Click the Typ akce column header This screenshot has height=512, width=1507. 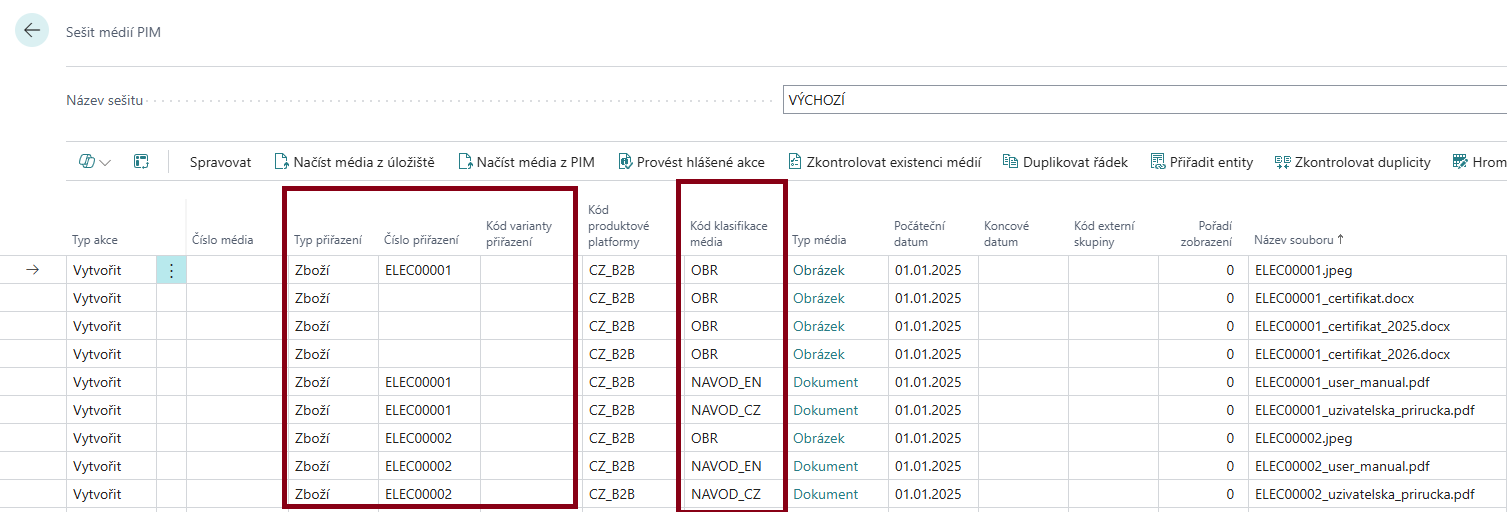(x=95, y=240)
